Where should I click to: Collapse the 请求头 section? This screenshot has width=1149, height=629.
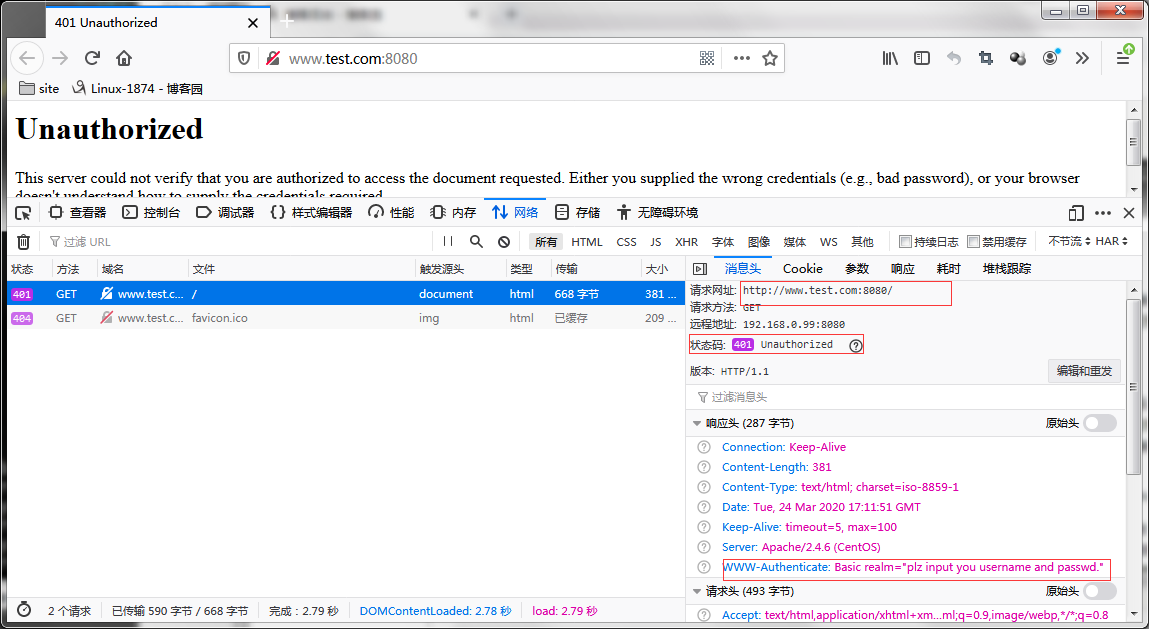[697, 591]
